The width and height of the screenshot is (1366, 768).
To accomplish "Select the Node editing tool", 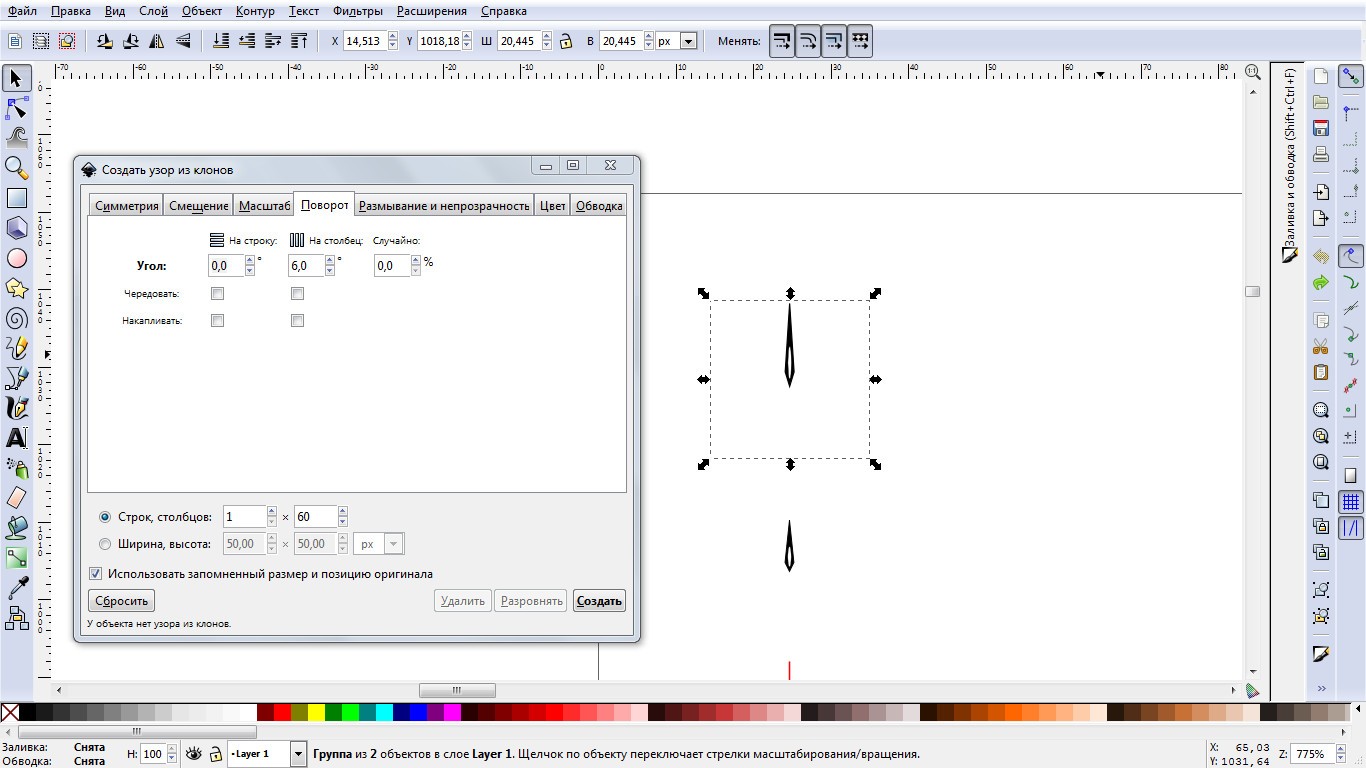I will pos(16,108).
